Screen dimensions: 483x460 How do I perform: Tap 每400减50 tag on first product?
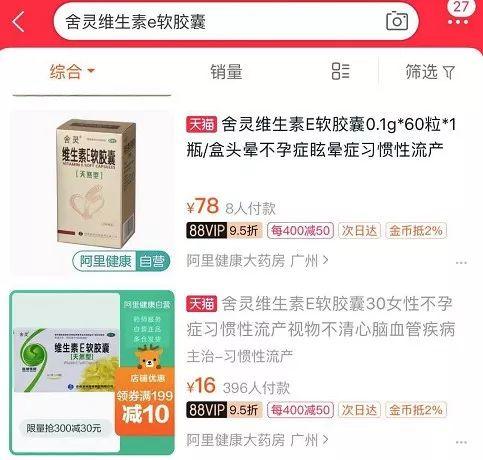300,231
